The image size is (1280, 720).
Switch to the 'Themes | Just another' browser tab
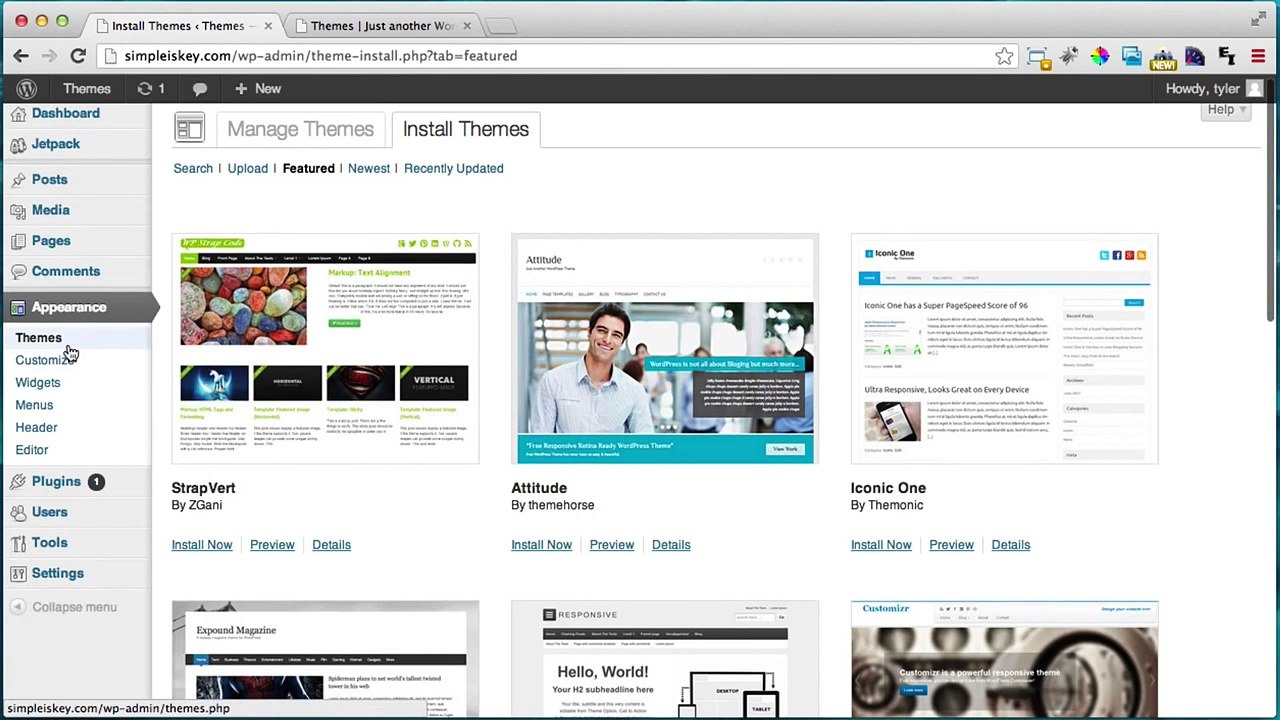click(383, 26)
